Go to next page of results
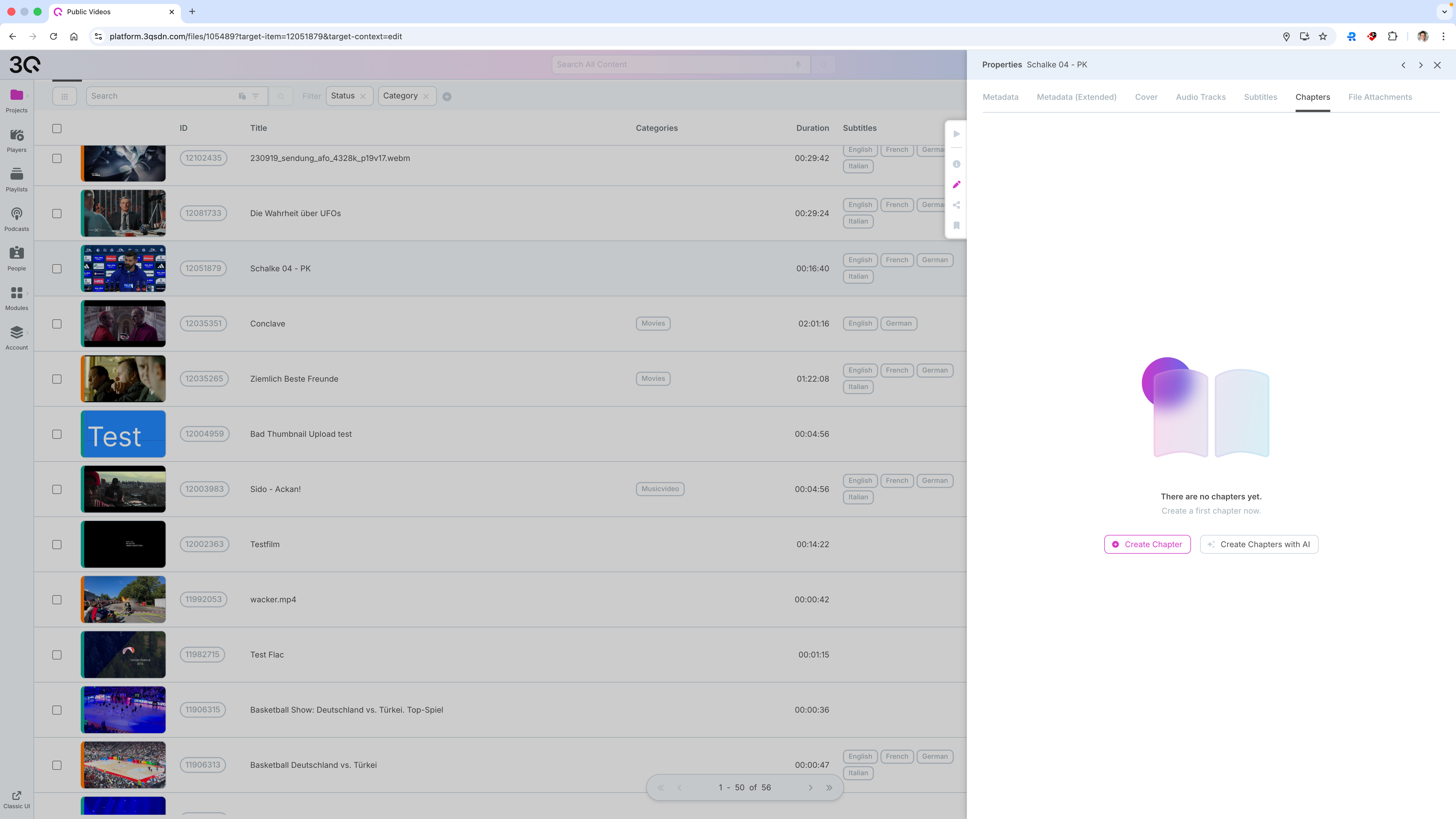1456x819 pixels. click(810, 787)
